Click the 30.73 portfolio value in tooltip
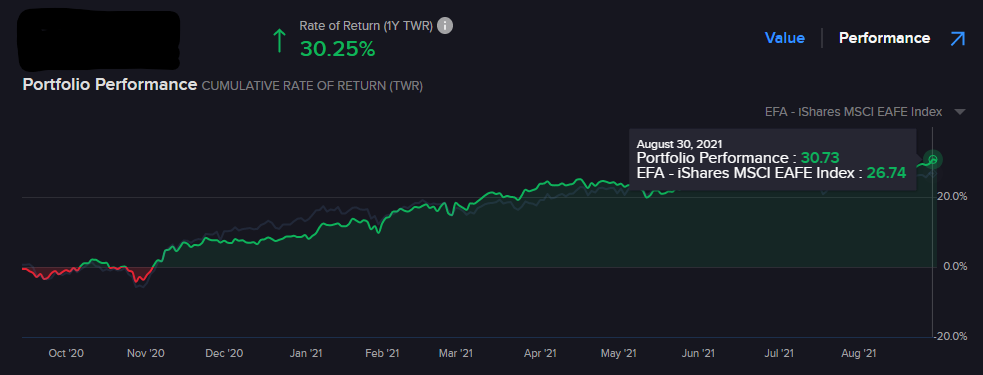This screenshot has width=983, height=375. 820,158
